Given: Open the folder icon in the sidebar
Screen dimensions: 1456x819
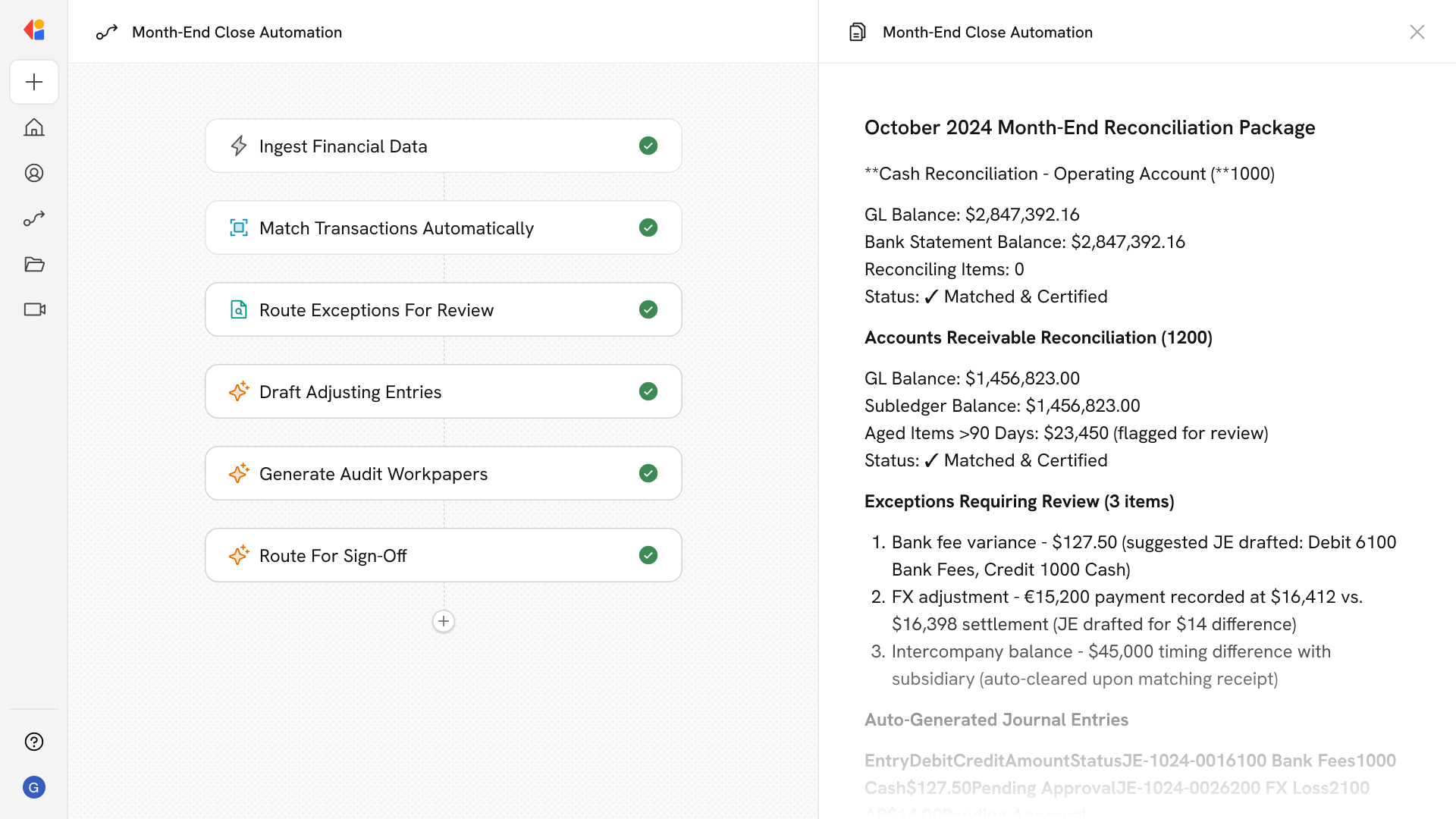Looking at the screenshot, I should [x=34, y=264].
